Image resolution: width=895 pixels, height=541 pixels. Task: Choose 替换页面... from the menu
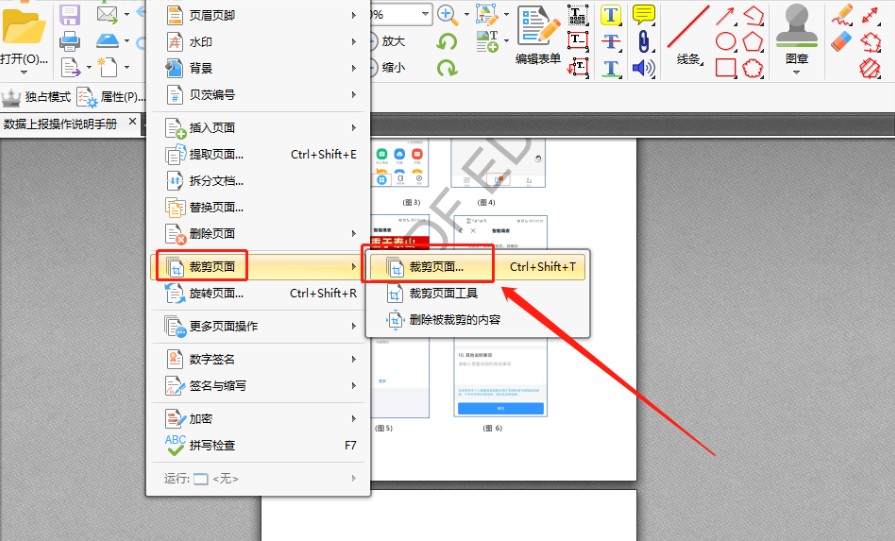coord(258,207)
